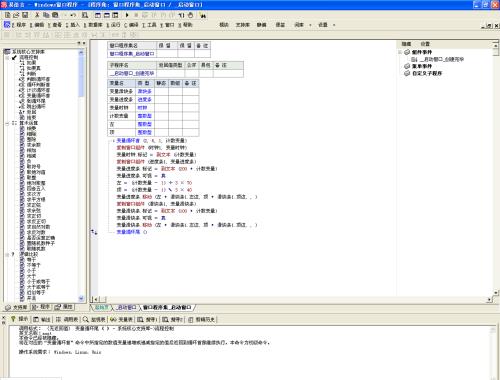This screenshot has height=380, width=500.
Task: Select the 系统核心支持库 root node
Action: pos(28,52)
